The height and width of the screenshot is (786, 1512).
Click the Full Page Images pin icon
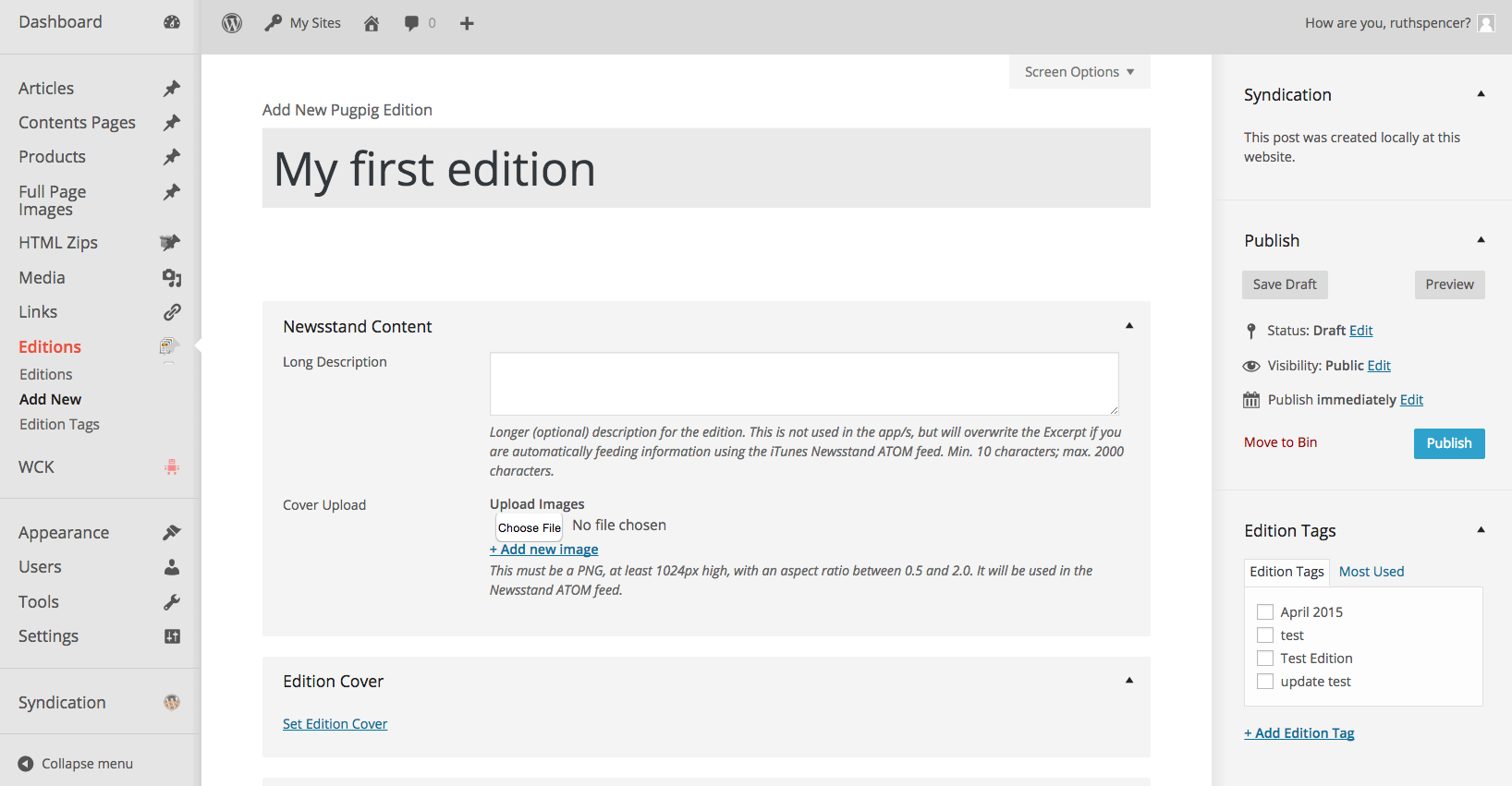point(172,192)
